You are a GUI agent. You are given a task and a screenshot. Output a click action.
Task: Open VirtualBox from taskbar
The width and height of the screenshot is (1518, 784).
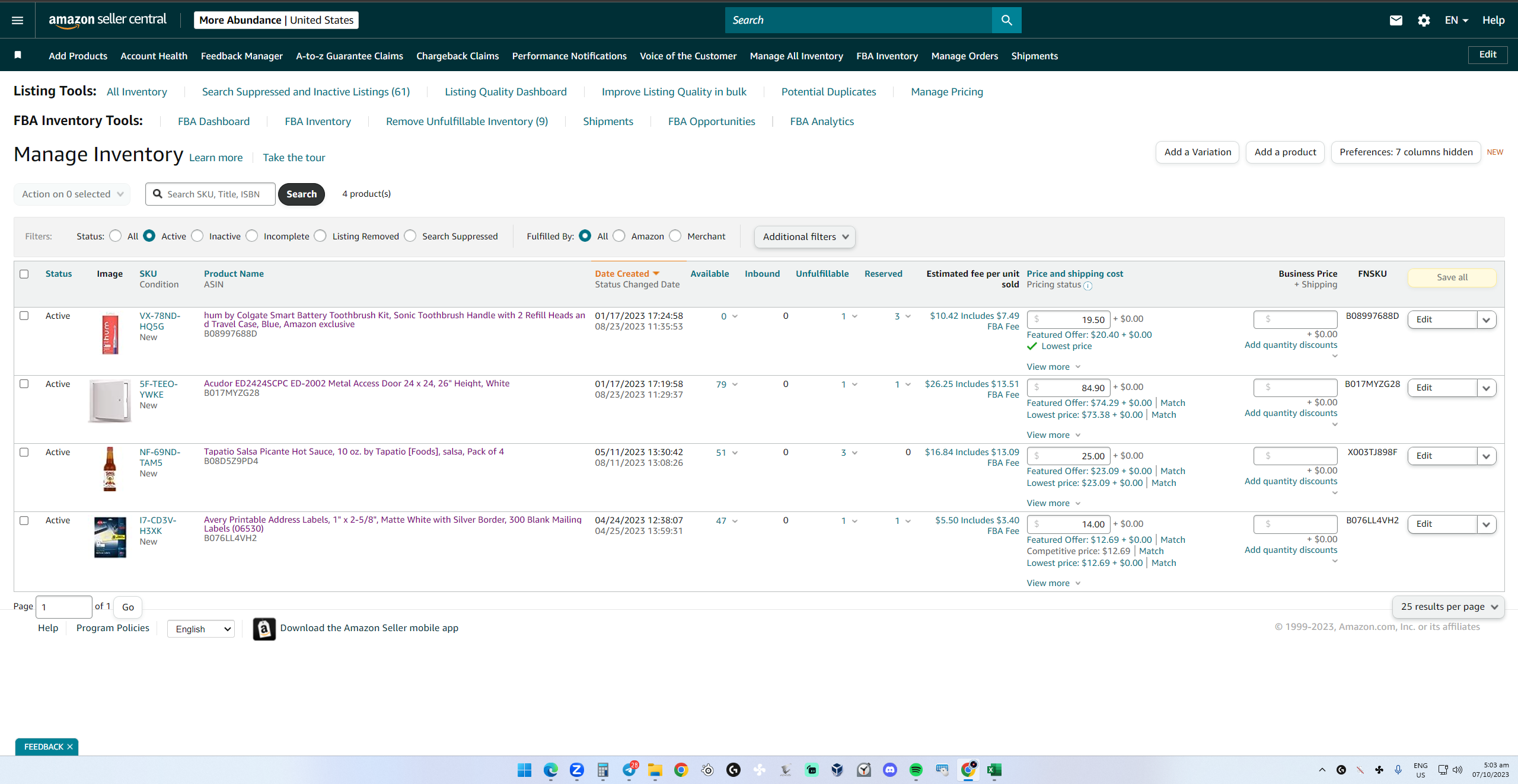(837, 770)
